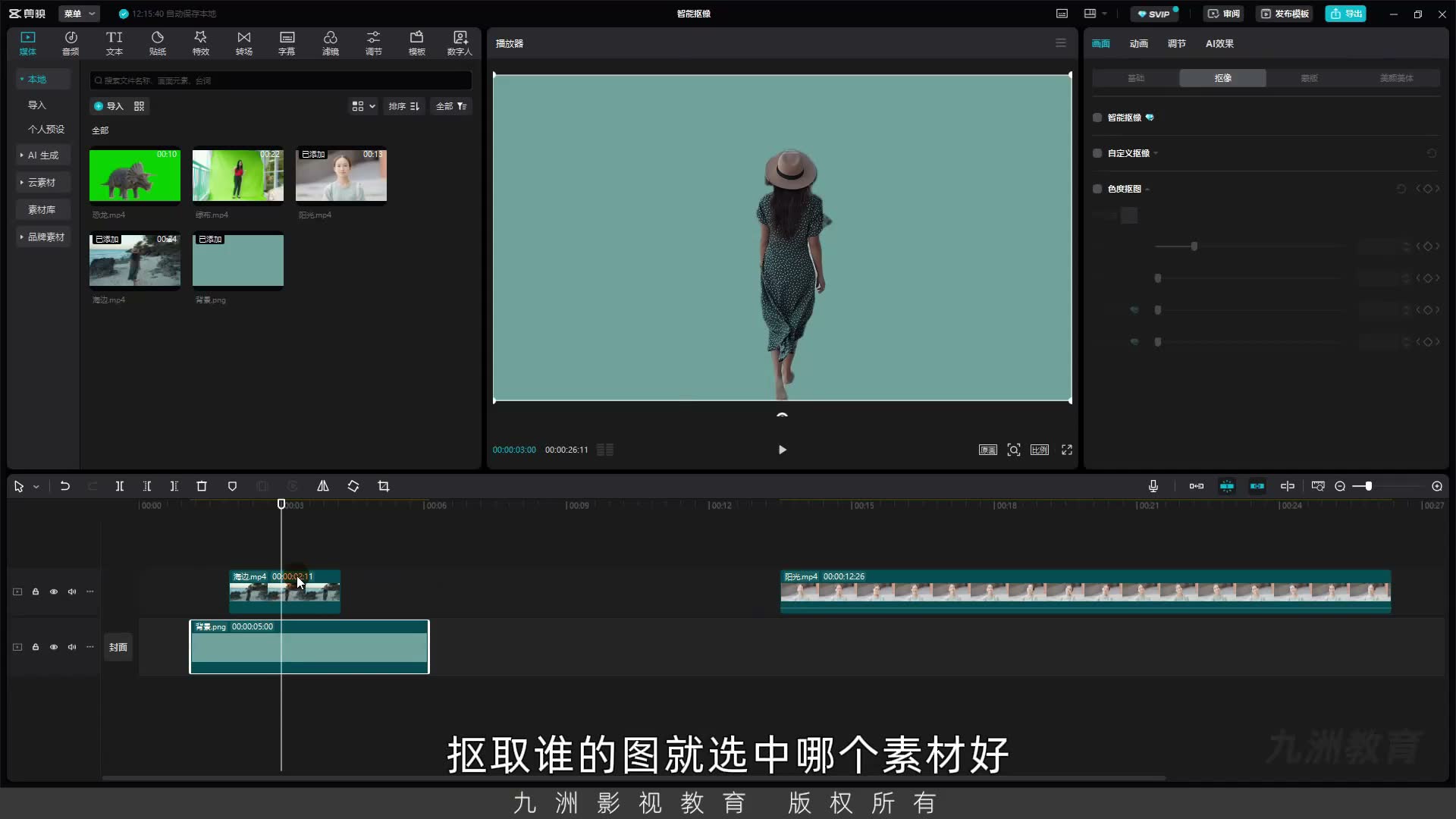The height and width of the screenshot is (819, 1456).
Task: Switch to the 动画 tab
Action: (x=1138, y=43)
